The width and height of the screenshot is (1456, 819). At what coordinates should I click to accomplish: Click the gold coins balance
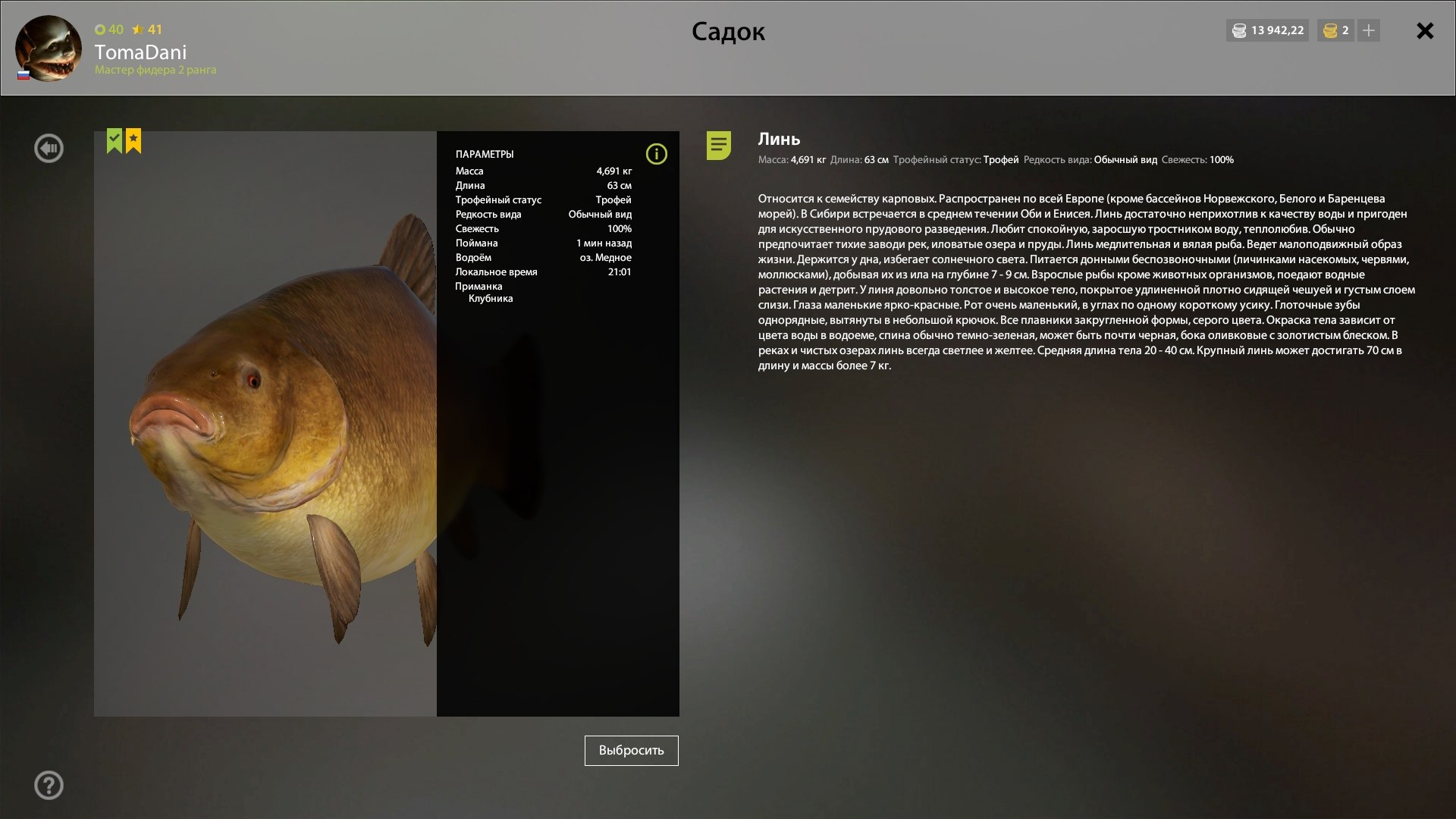1336,30
